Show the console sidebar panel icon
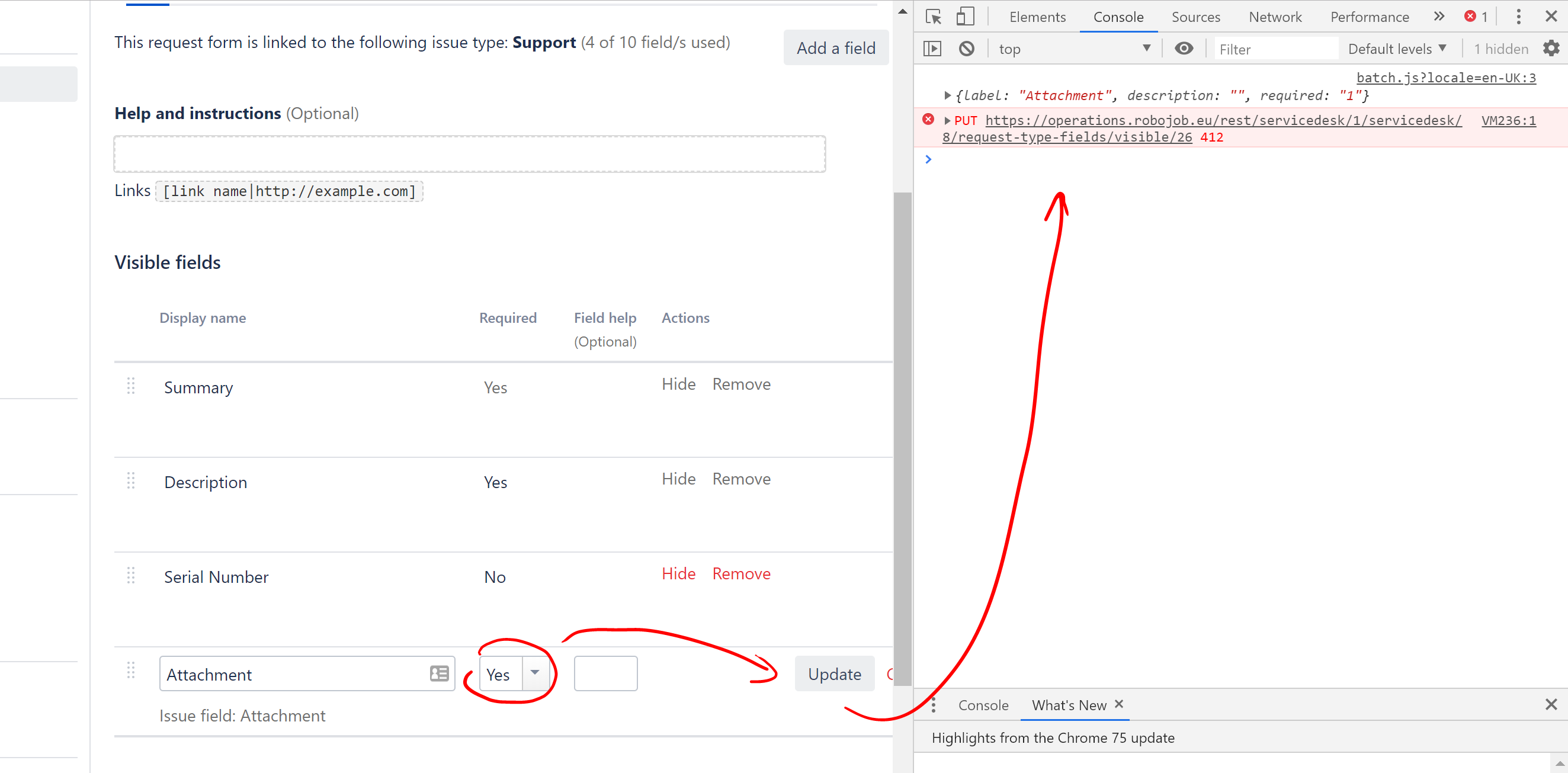The width and height of the screenshot is (1568, 773). point(932,49)
